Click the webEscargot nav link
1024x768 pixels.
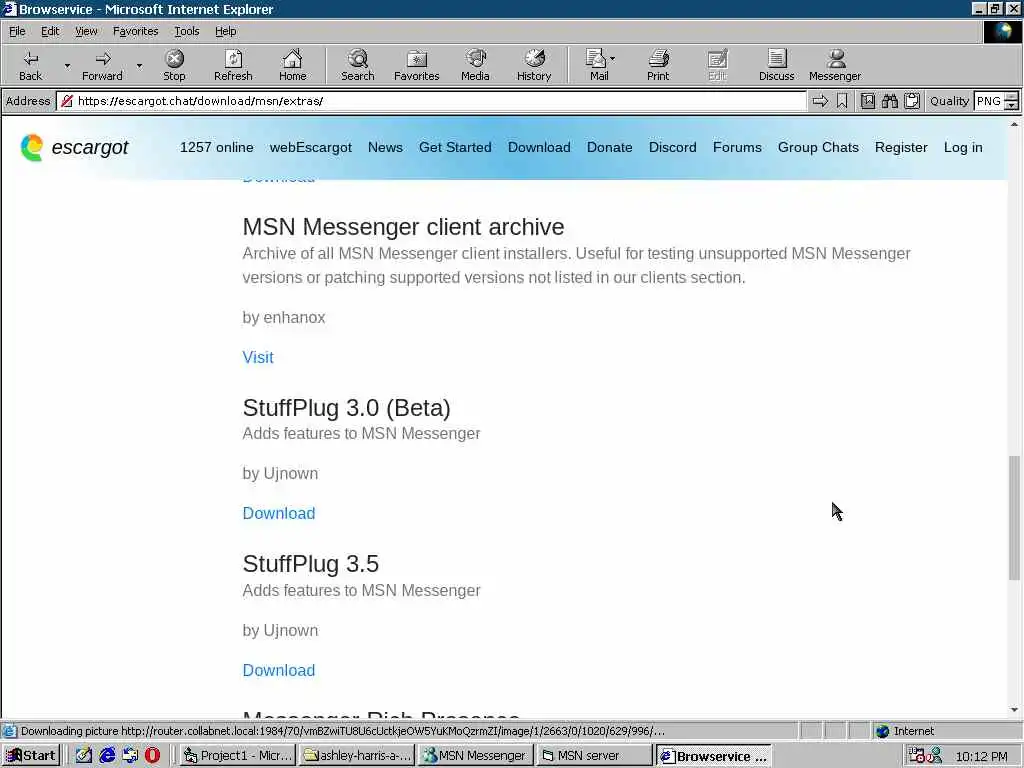311,148
